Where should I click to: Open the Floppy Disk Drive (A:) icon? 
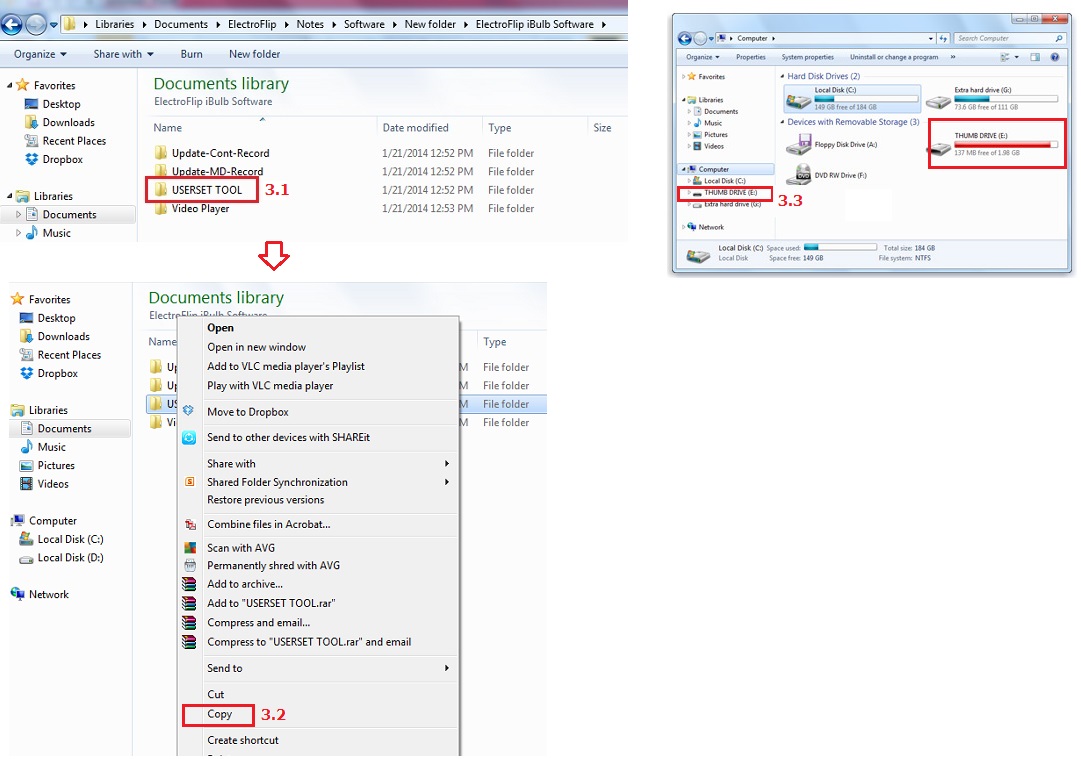point(798,146)
